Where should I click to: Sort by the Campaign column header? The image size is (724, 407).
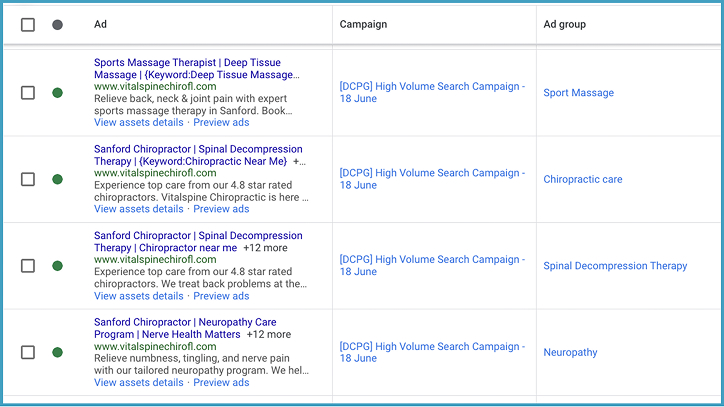(363, 24)
